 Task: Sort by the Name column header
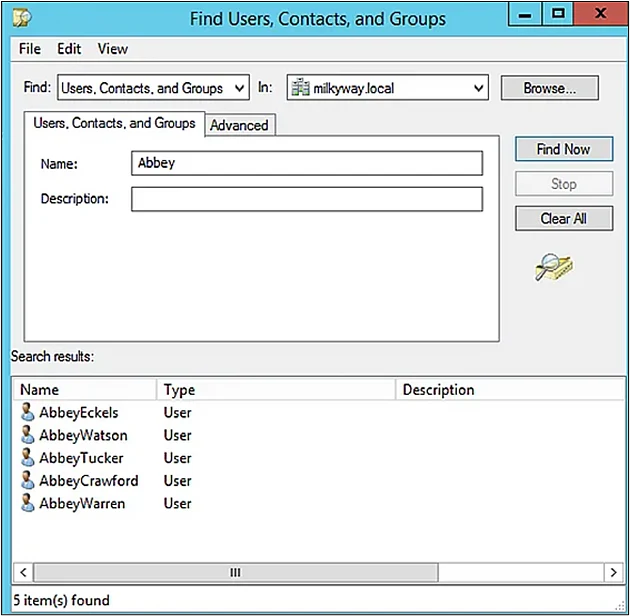[84, 389]
